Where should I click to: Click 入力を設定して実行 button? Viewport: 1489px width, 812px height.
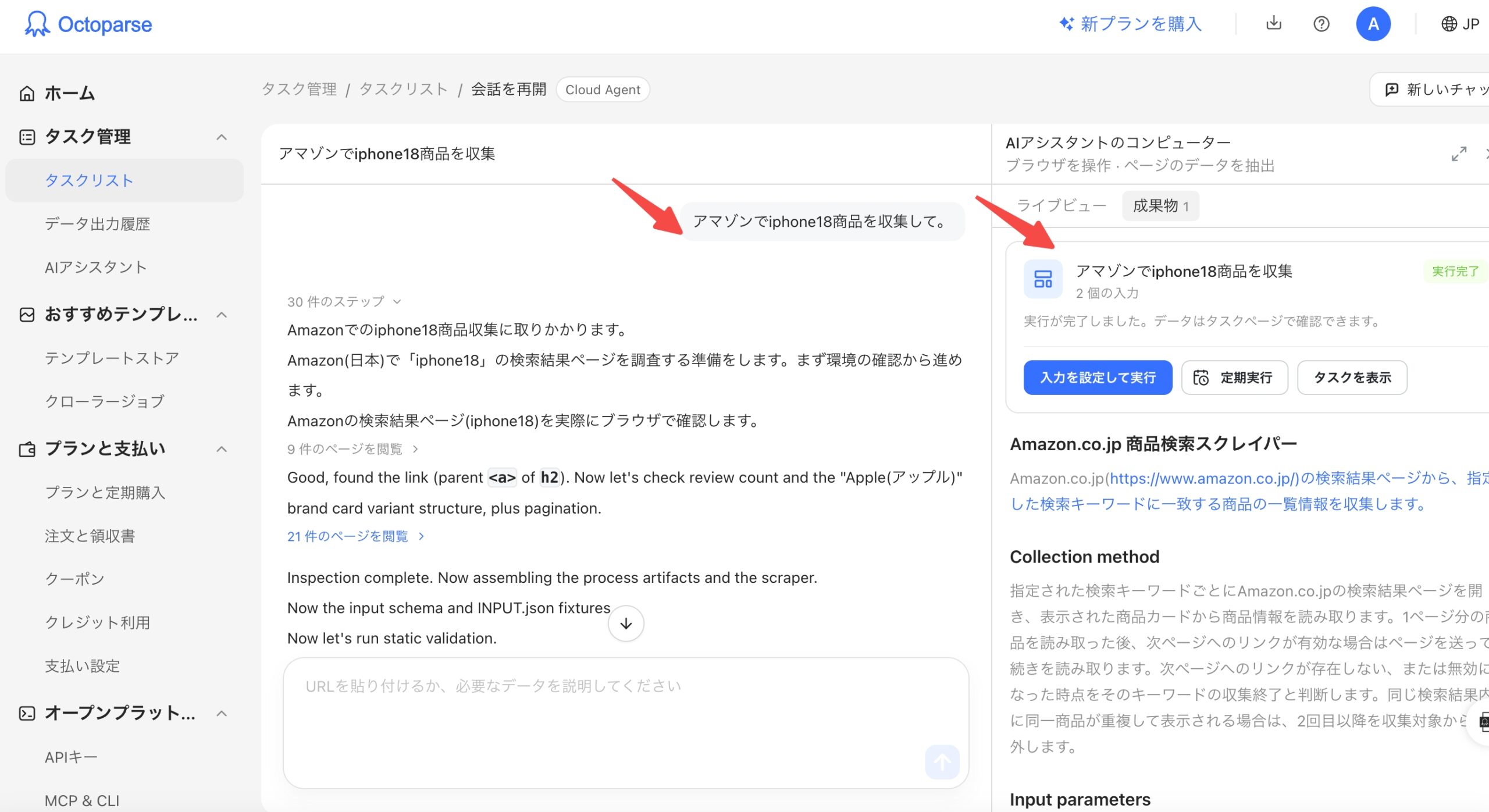pos(1098,377)
